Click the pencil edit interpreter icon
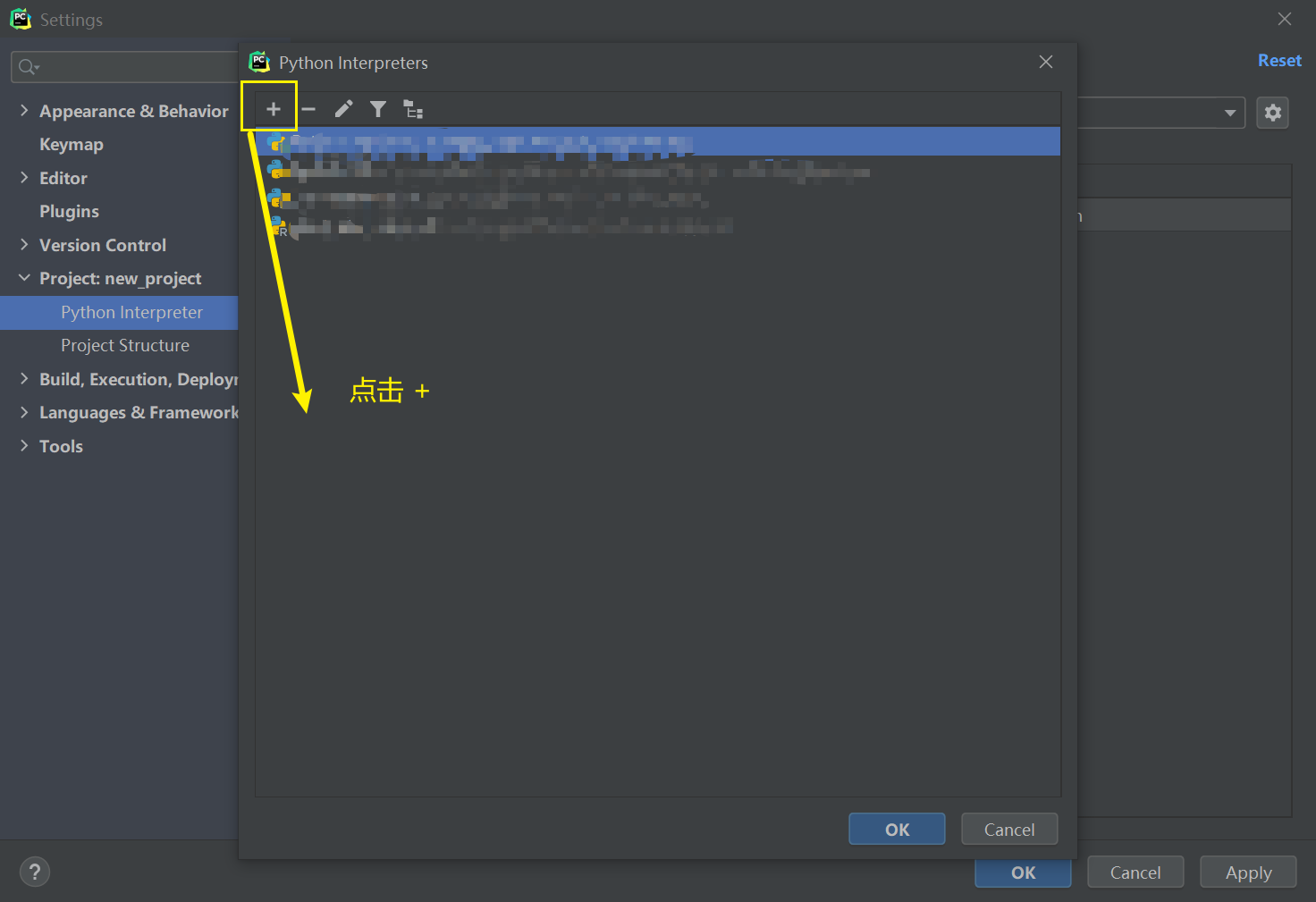The height and width of the screenshot is (902, 1316). click(x=343, y=109)
